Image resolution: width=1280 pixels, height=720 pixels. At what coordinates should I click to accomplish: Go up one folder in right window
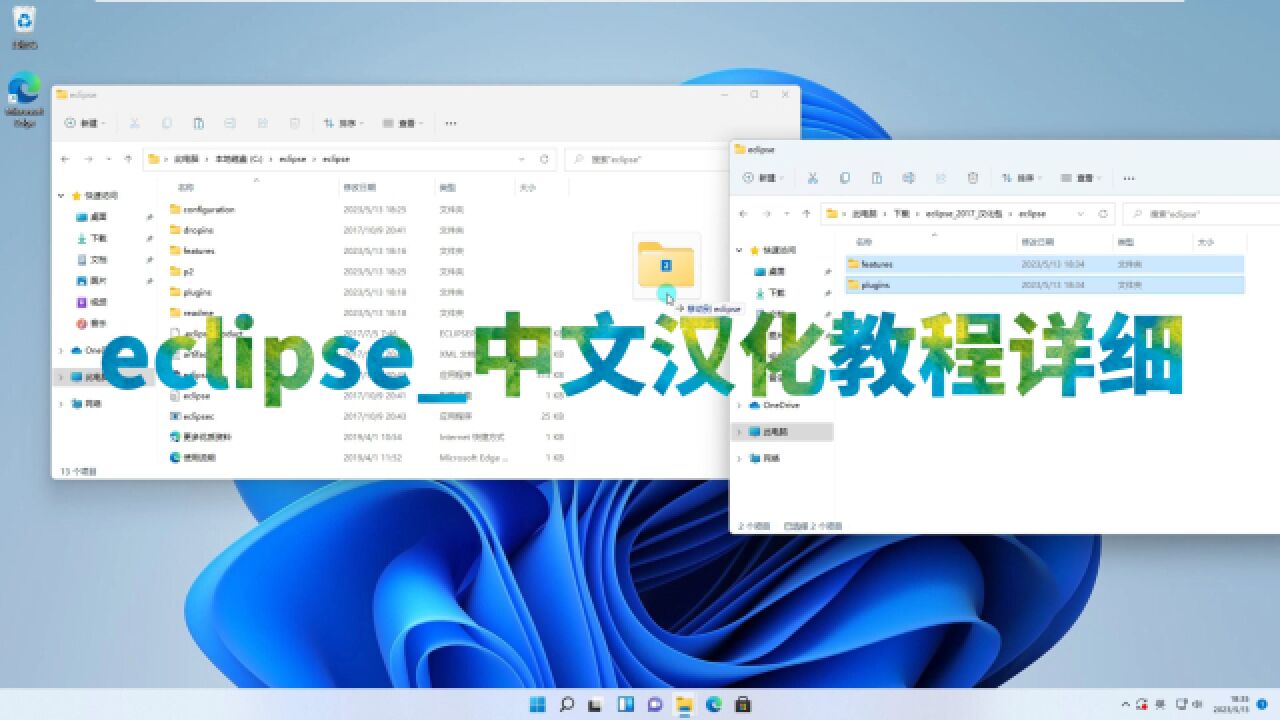(x=806, y=213)
